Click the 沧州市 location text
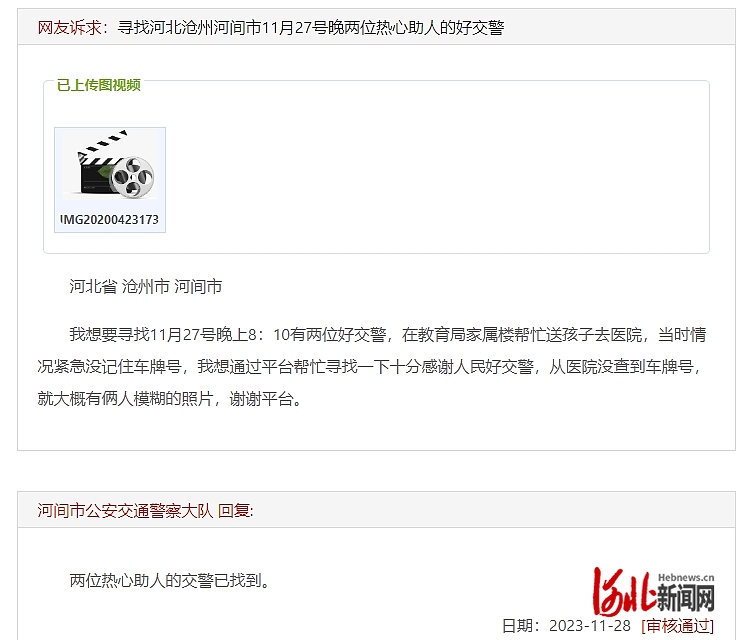Screen dimensions: 742x640 (x=146, y=286)
